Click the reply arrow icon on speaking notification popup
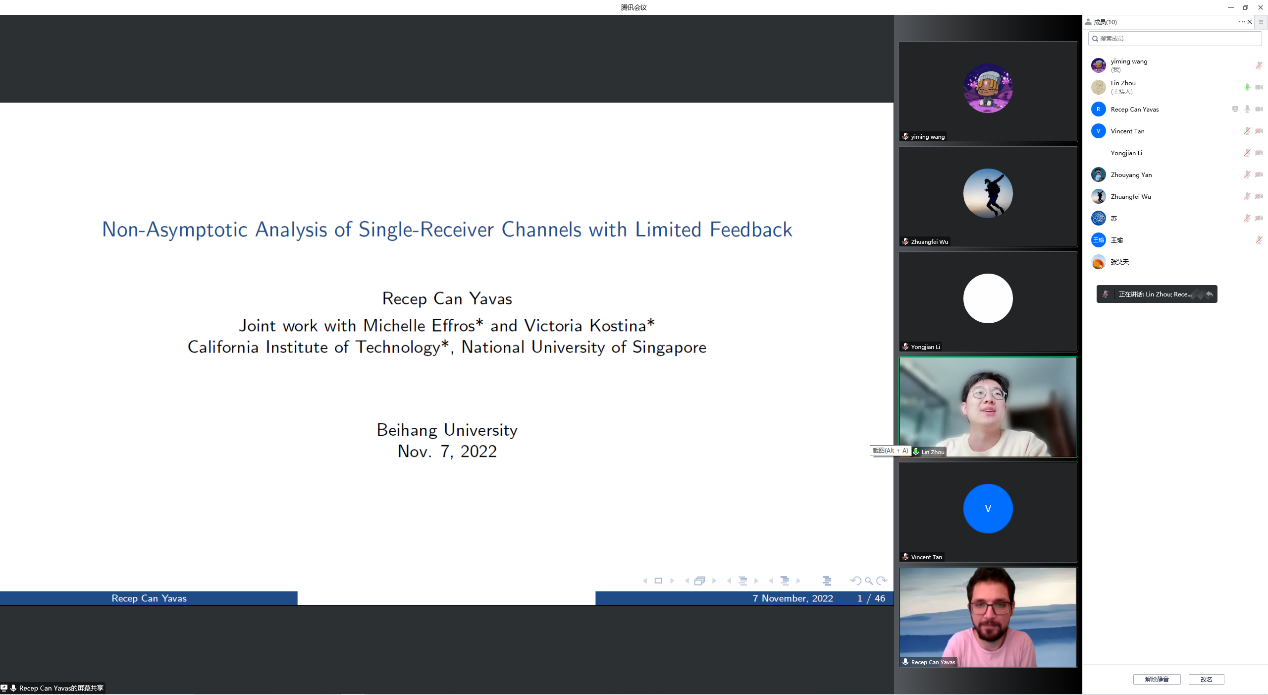The height and width of the screenshot is (695, 1268). point(1209,294)
